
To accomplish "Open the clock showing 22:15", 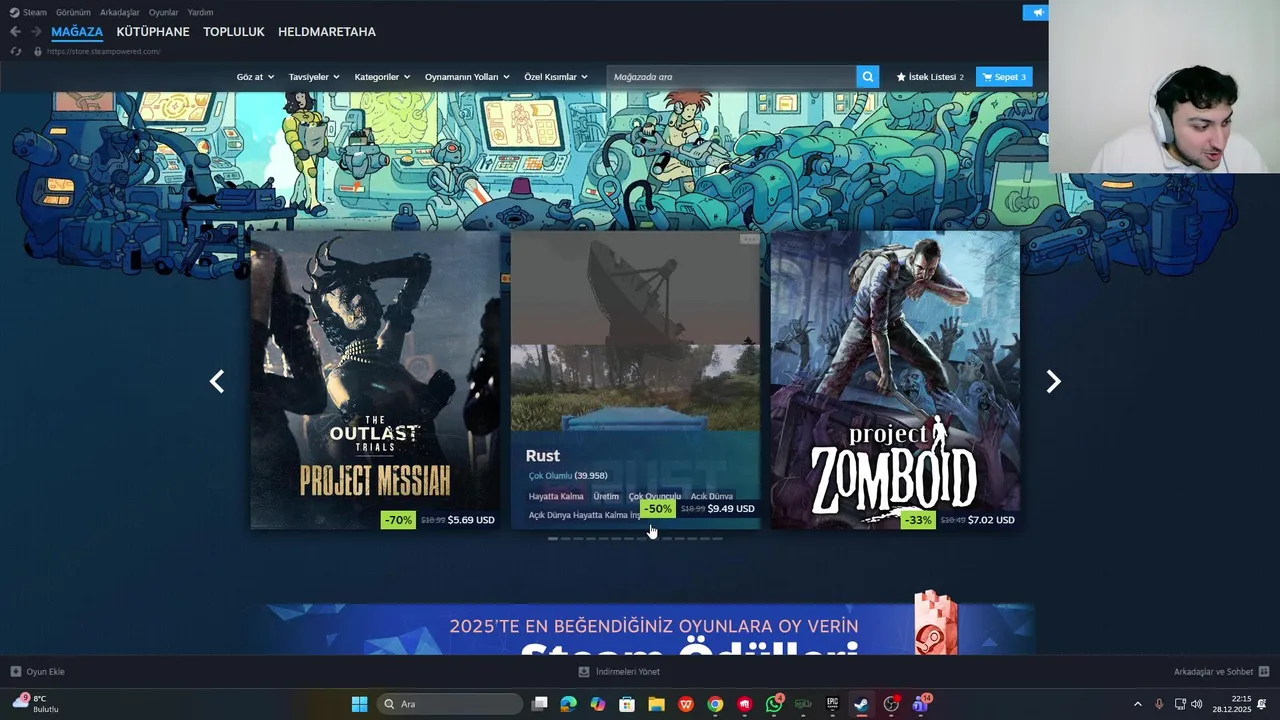I will (x=1232, y=704).
